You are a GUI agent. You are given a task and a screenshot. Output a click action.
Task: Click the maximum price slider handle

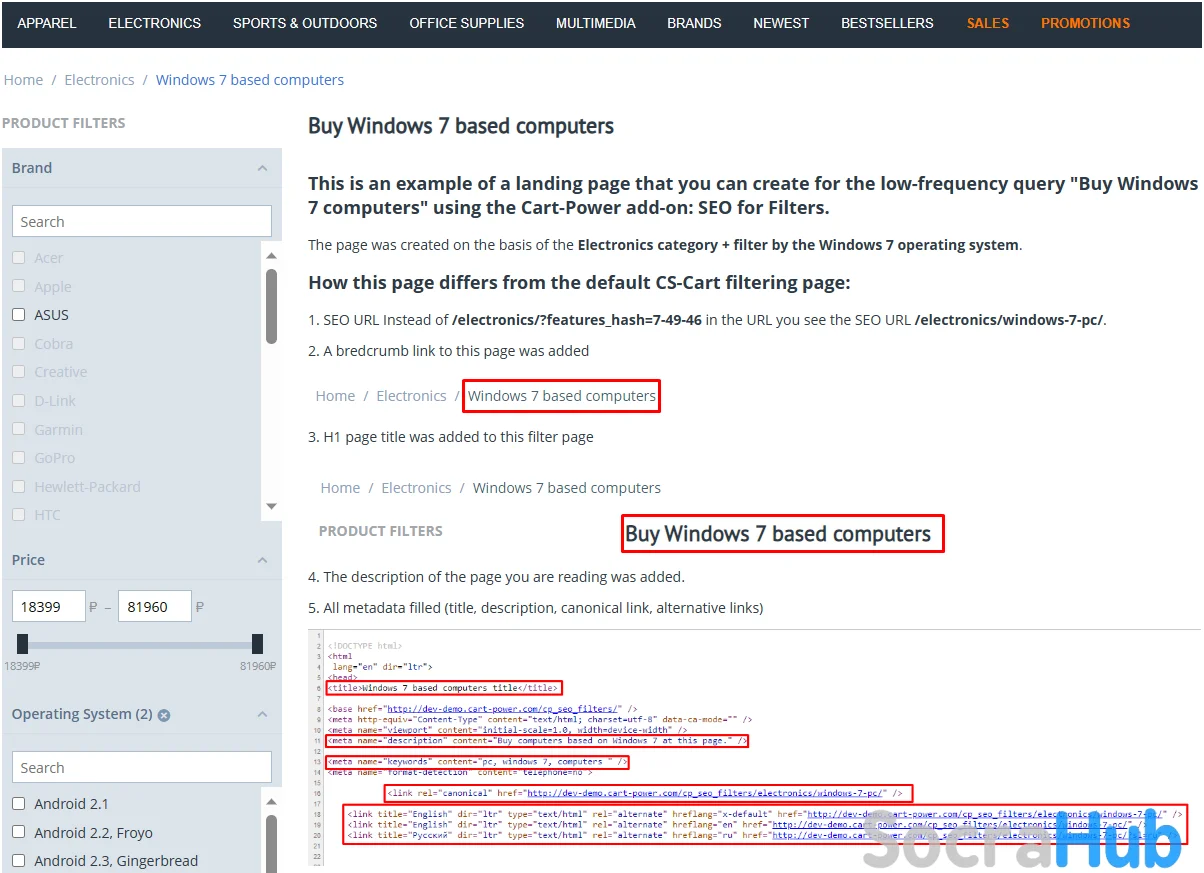tap(257, 644)
